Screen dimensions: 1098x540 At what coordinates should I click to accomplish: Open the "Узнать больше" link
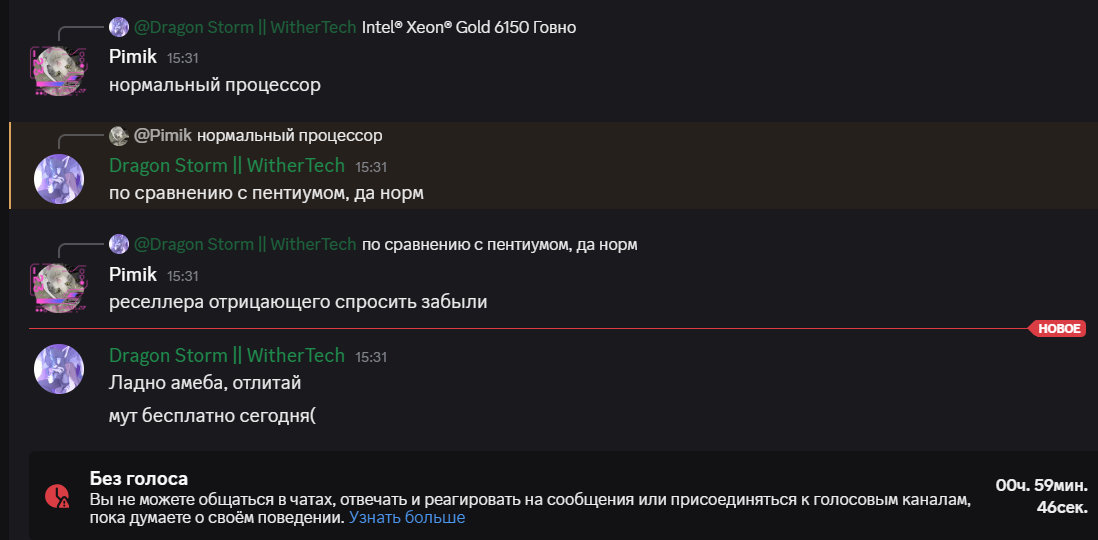(406, 518)
